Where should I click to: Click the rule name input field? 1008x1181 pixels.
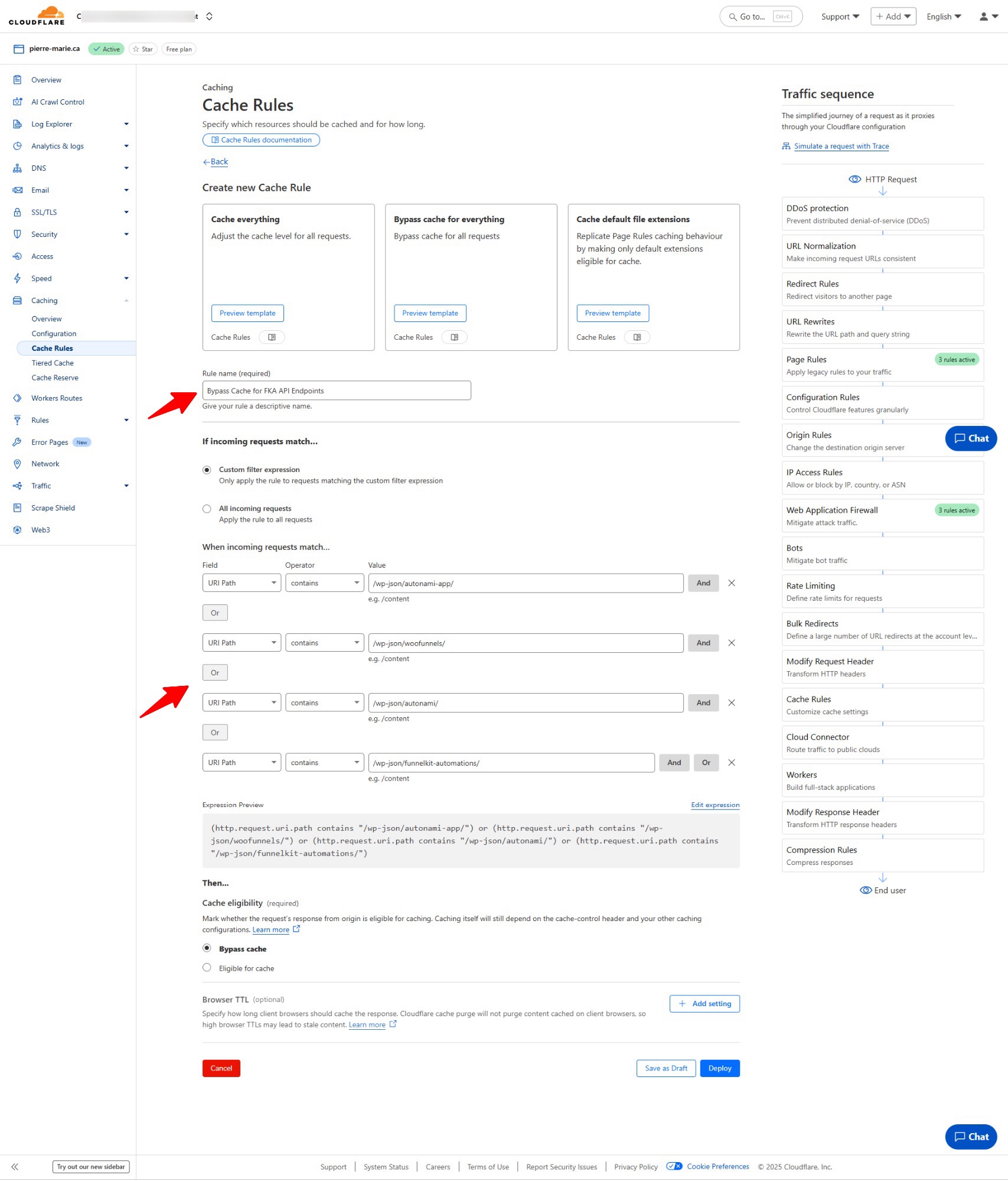pos(337,390)
